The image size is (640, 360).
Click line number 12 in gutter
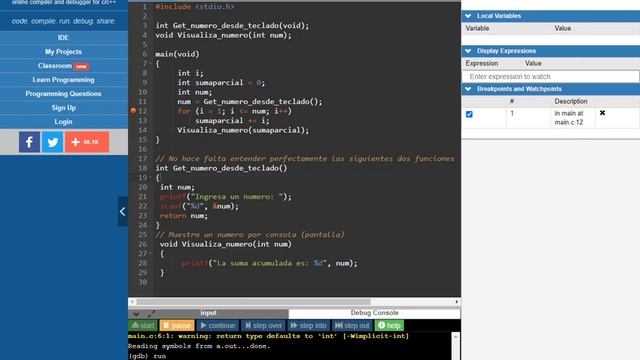click(x=142, y=111)
